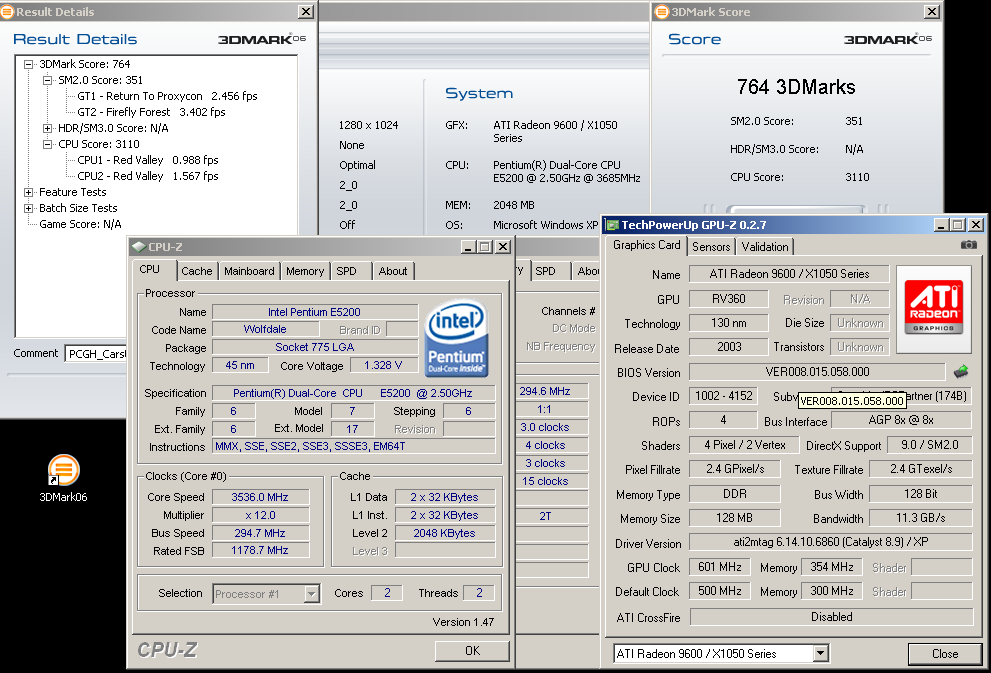Open the Memory tab in CPU-Z
Viewport: 991px width, 673px height.
pos(305,271)
